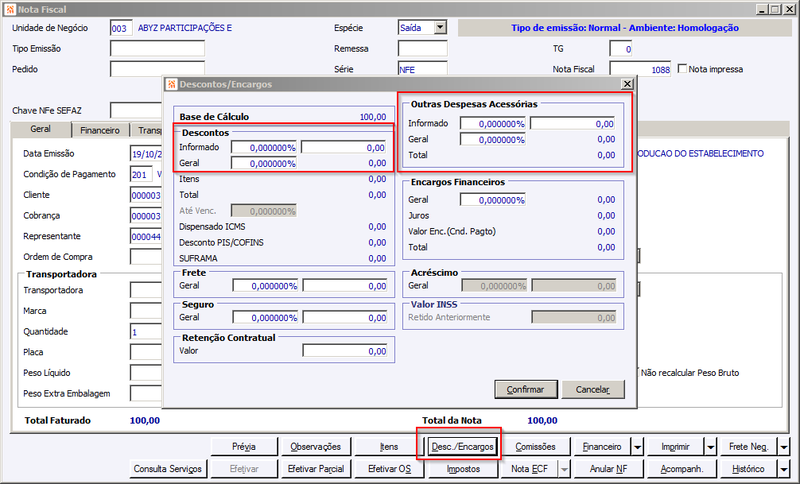
Task: Click the Tipo Emissão field
Action: [157, 48]
